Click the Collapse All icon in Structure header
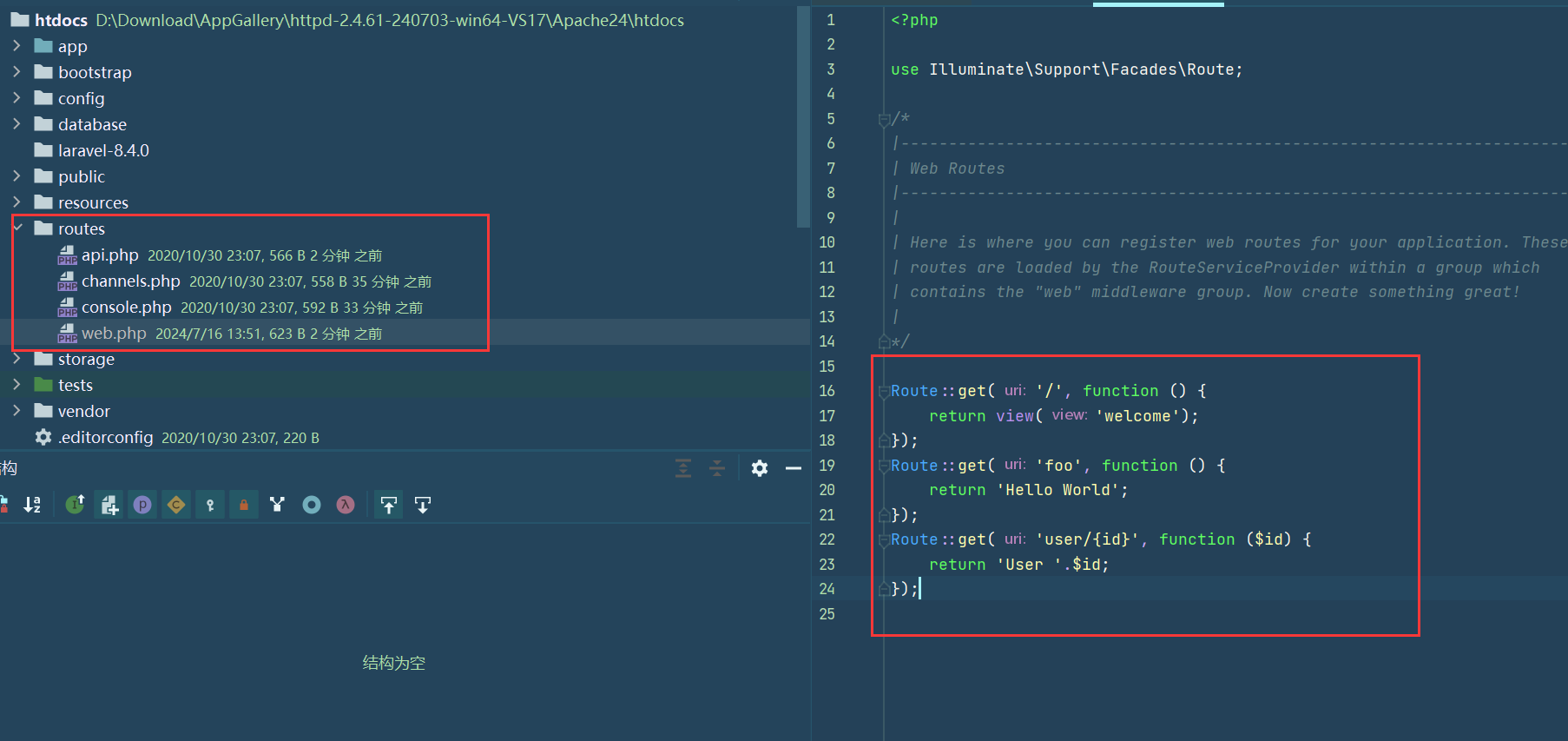Screen dimensions: 1568x741 click(717, 468)
